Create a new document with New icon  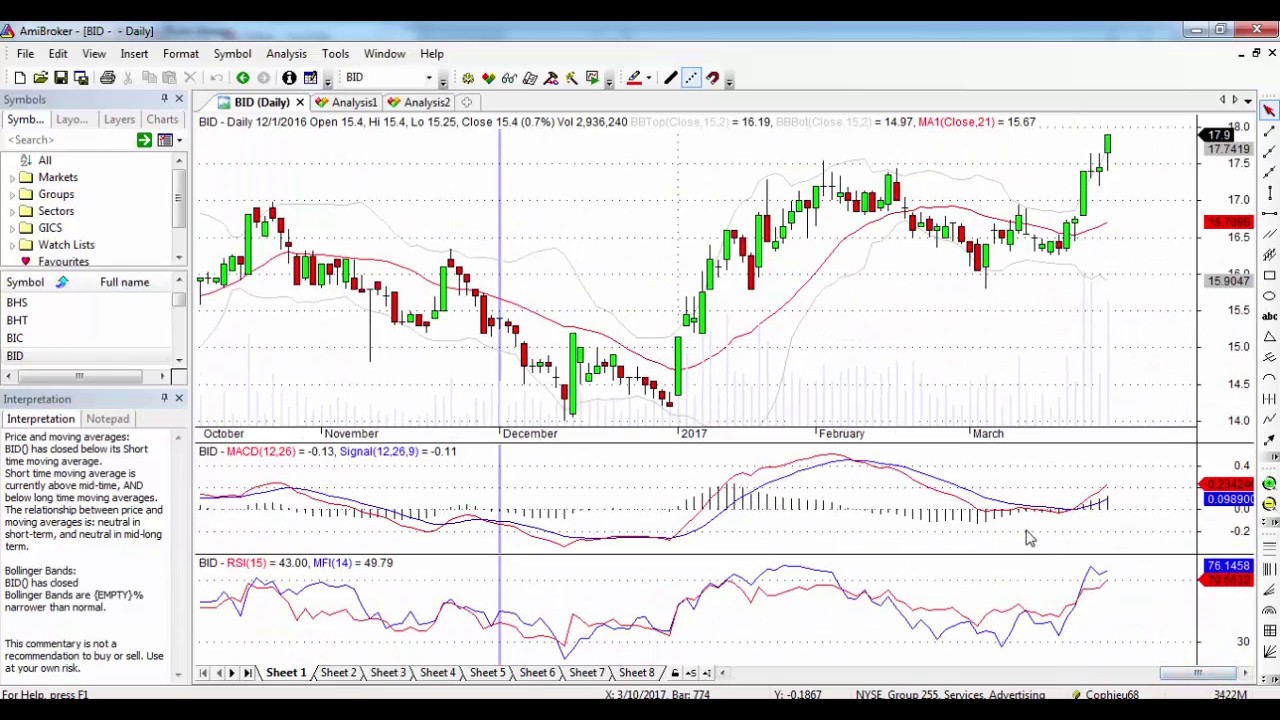pyautogui.click(x=20, y=78)
